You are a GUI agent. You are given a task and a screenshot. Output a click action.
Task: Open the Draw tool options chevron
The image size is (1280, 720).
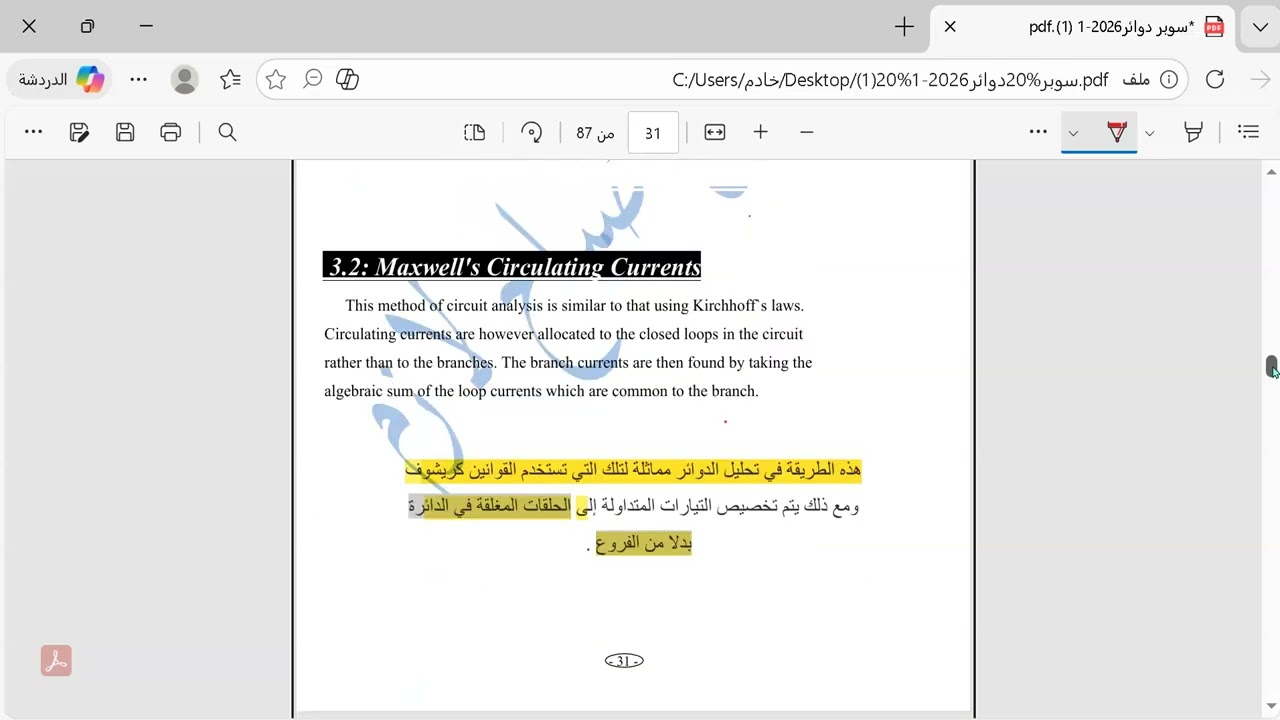click(1150, 133)
